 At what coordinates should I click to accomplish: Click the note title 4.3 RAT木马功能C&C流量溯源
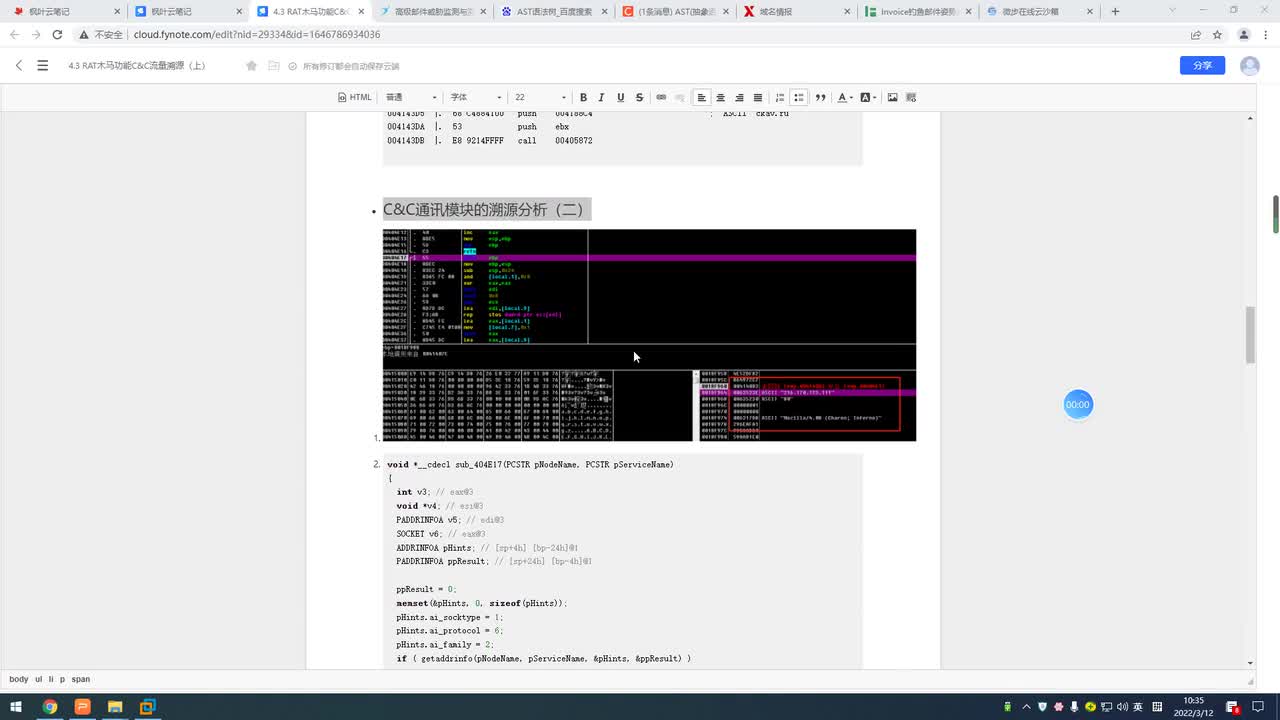(137, 66)
